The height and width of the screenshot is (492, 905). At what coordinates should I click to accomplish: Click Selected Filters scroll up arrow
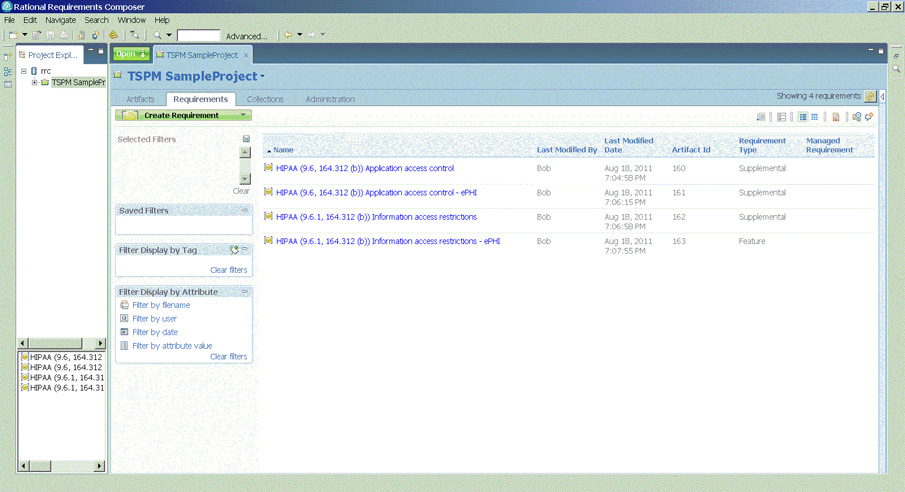coord(245,152)
